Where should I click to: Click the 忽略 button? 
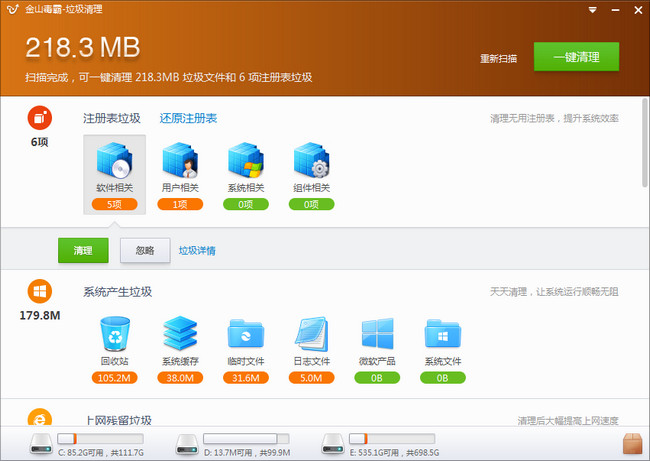click(x=145, y=250)
